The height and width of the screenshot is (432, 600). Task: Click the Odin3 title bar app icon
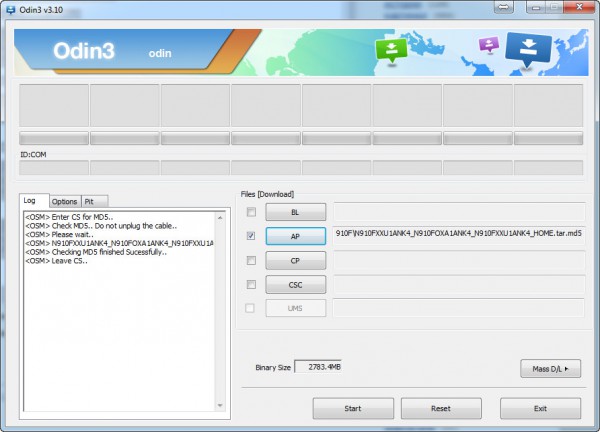(10, 9)
